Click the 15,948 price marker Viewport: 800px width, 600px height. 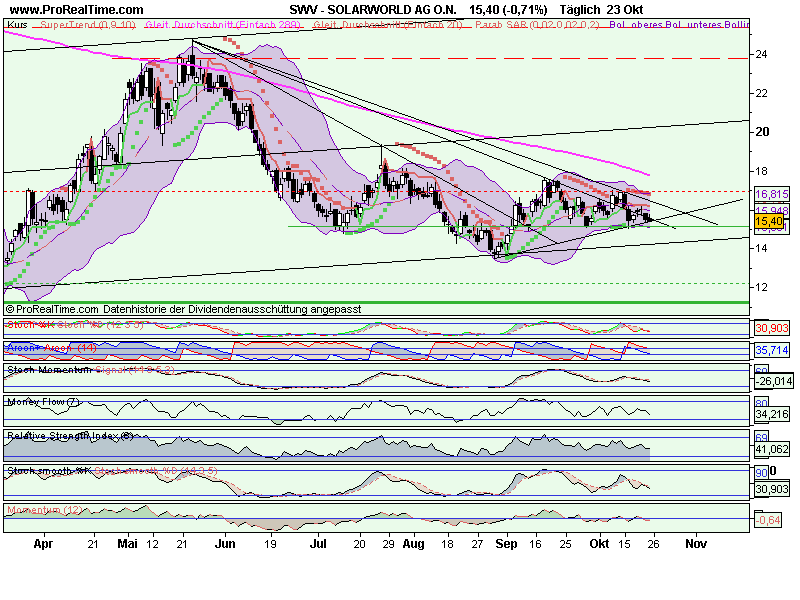tap(772, 210)
